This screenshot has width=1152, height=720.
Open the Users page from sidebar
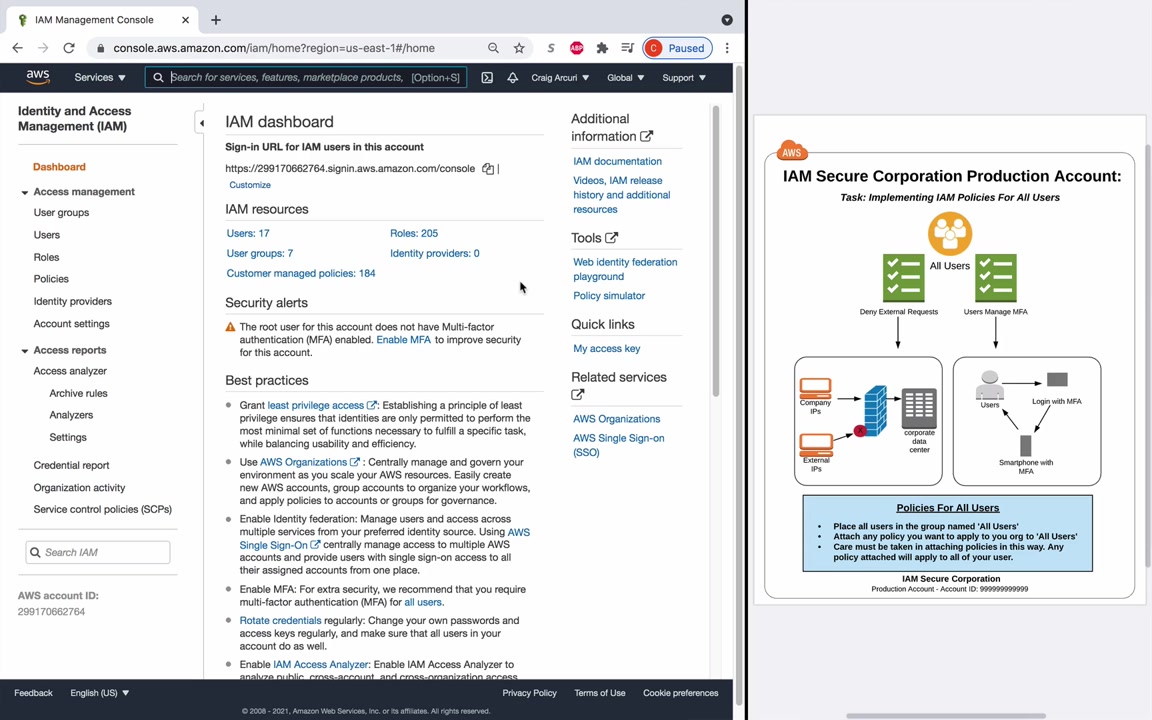[x=46, y=235]
